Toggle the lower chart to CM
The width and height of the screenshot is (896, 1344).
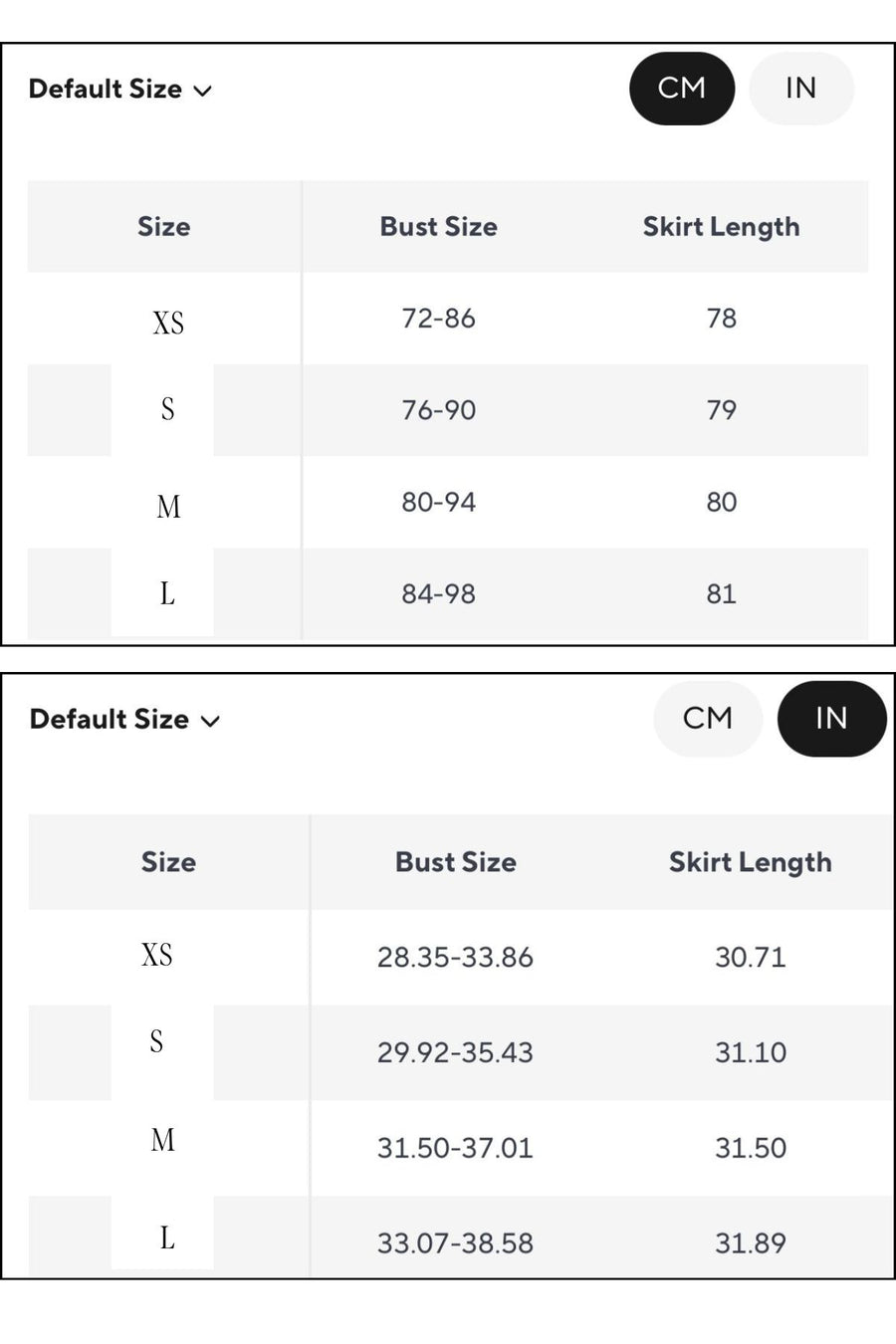tap(708, 719)
